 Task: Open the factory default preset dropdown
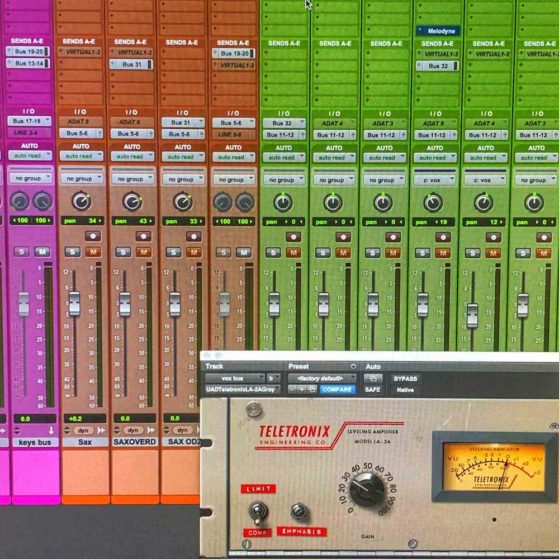click(x=322, y=378)
